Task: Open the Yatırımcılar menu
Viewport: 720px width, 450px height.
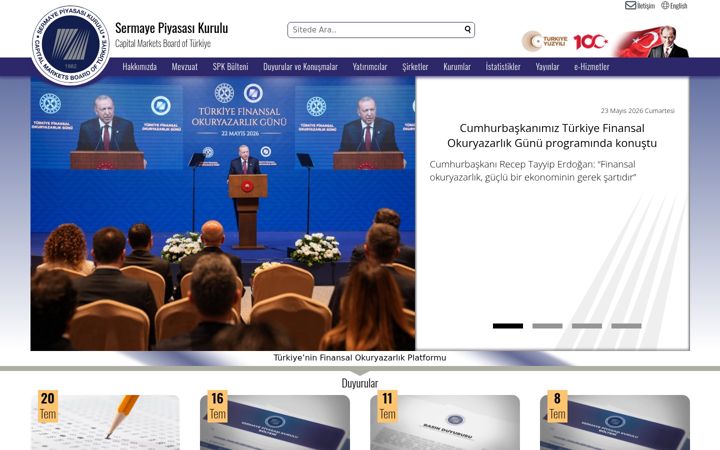Action: 370,67
